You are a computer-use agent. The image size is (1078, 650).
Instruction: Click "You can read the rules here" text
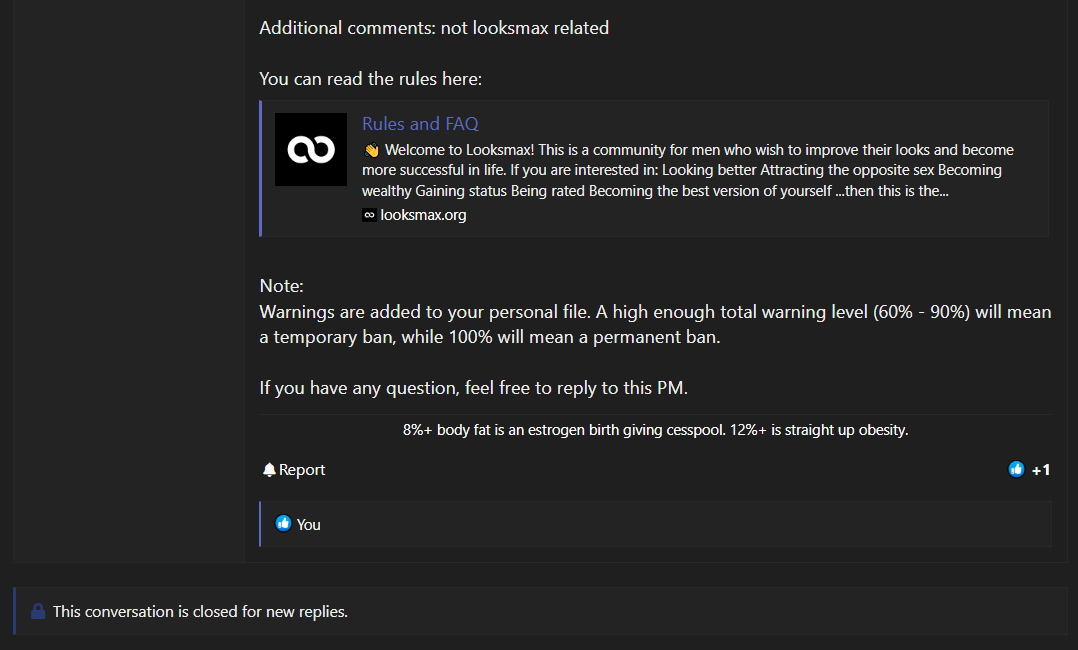click(x=371, y=78)
